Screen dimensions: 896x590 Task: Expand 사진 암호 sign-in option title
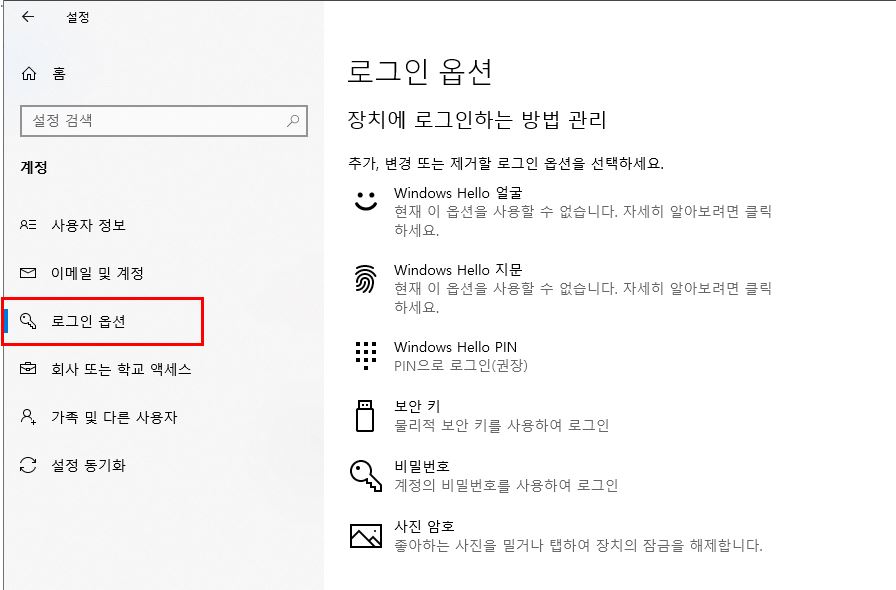[x=424, y=527]
